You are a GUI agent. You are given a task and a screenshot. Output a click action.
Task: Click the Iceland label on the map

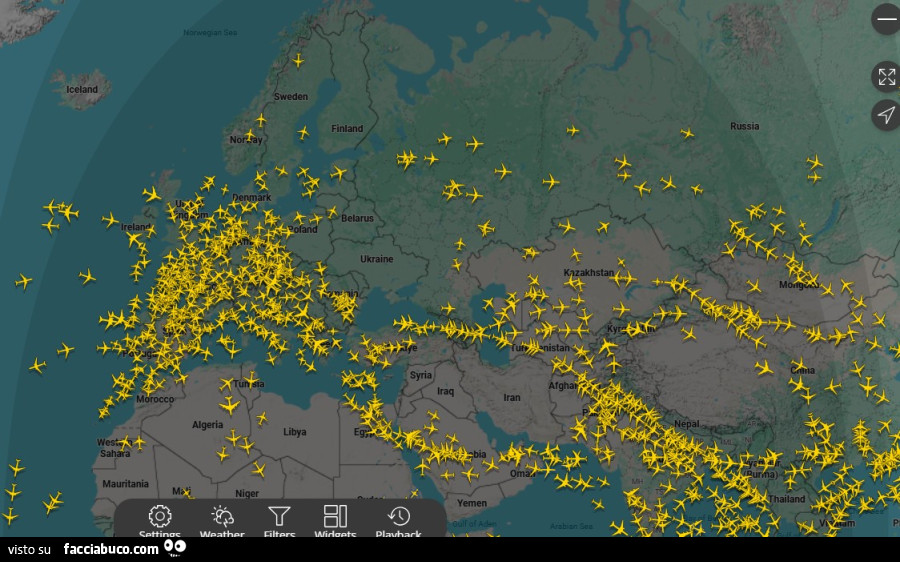[x=82, y=89]
